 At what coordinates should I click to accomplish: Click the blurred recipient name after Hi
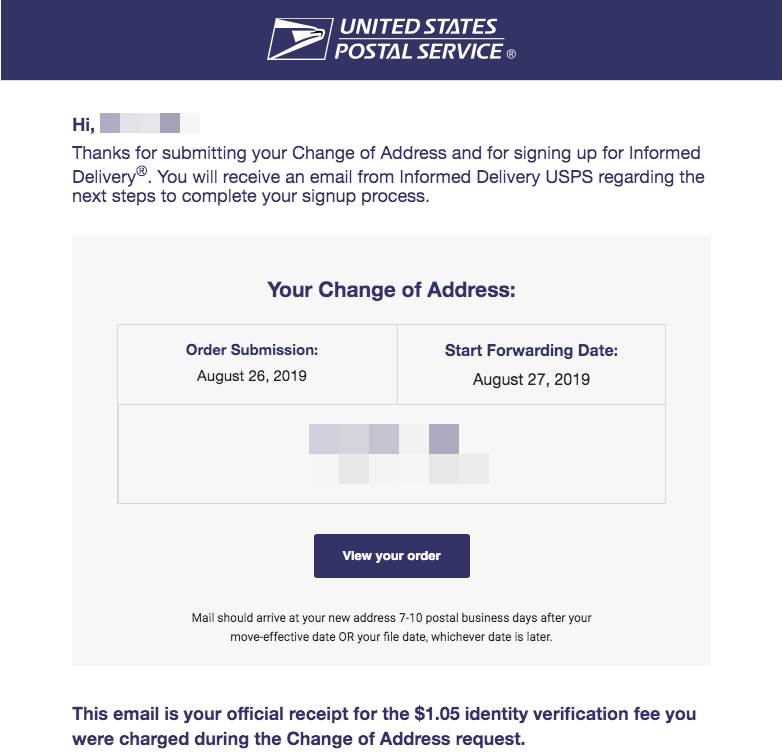tap(150, 124)
